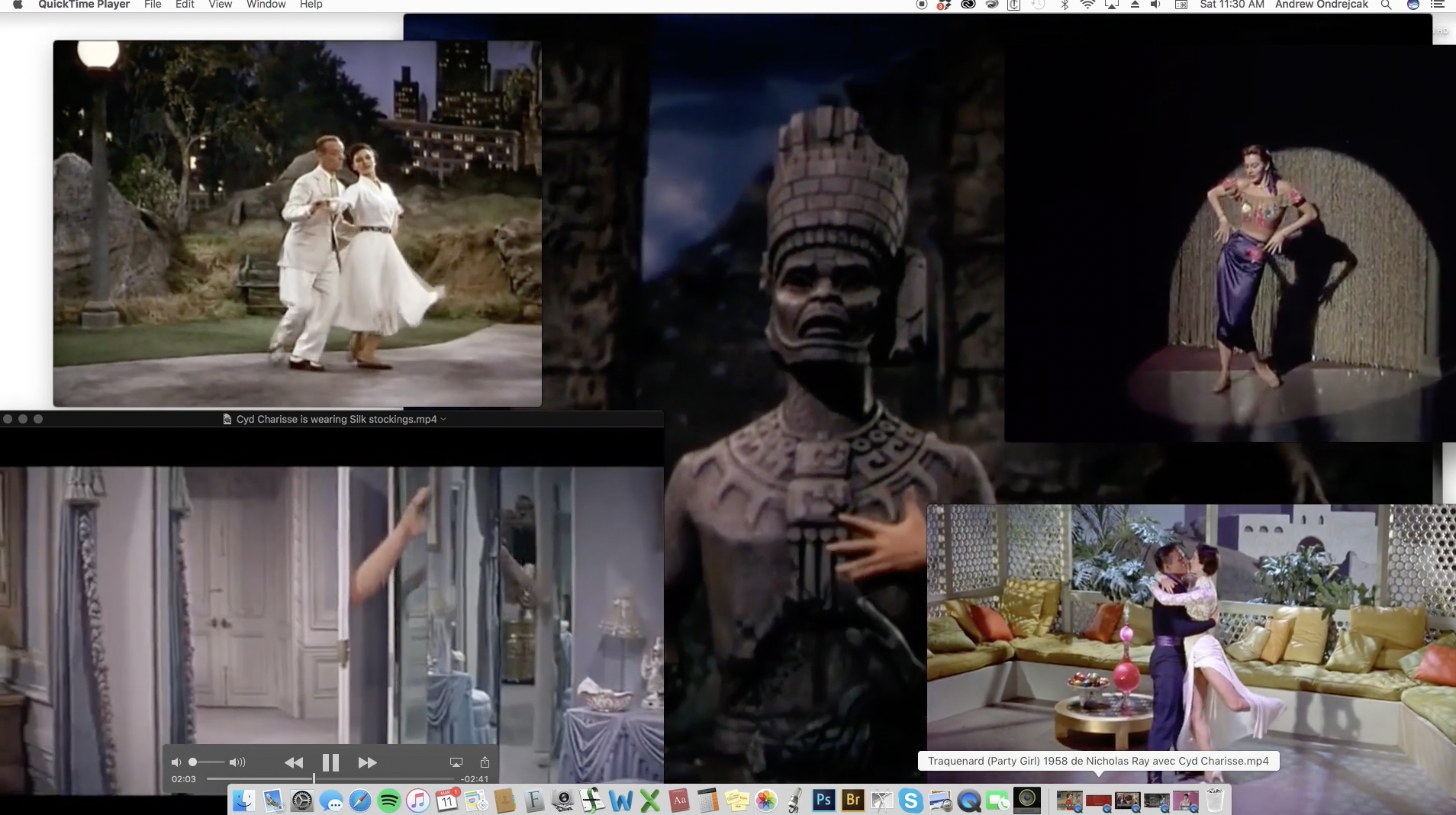Viewport: 1456px width, 815px height.
Task: Open Bluetooth status menu
Action: click(1065, 5)
